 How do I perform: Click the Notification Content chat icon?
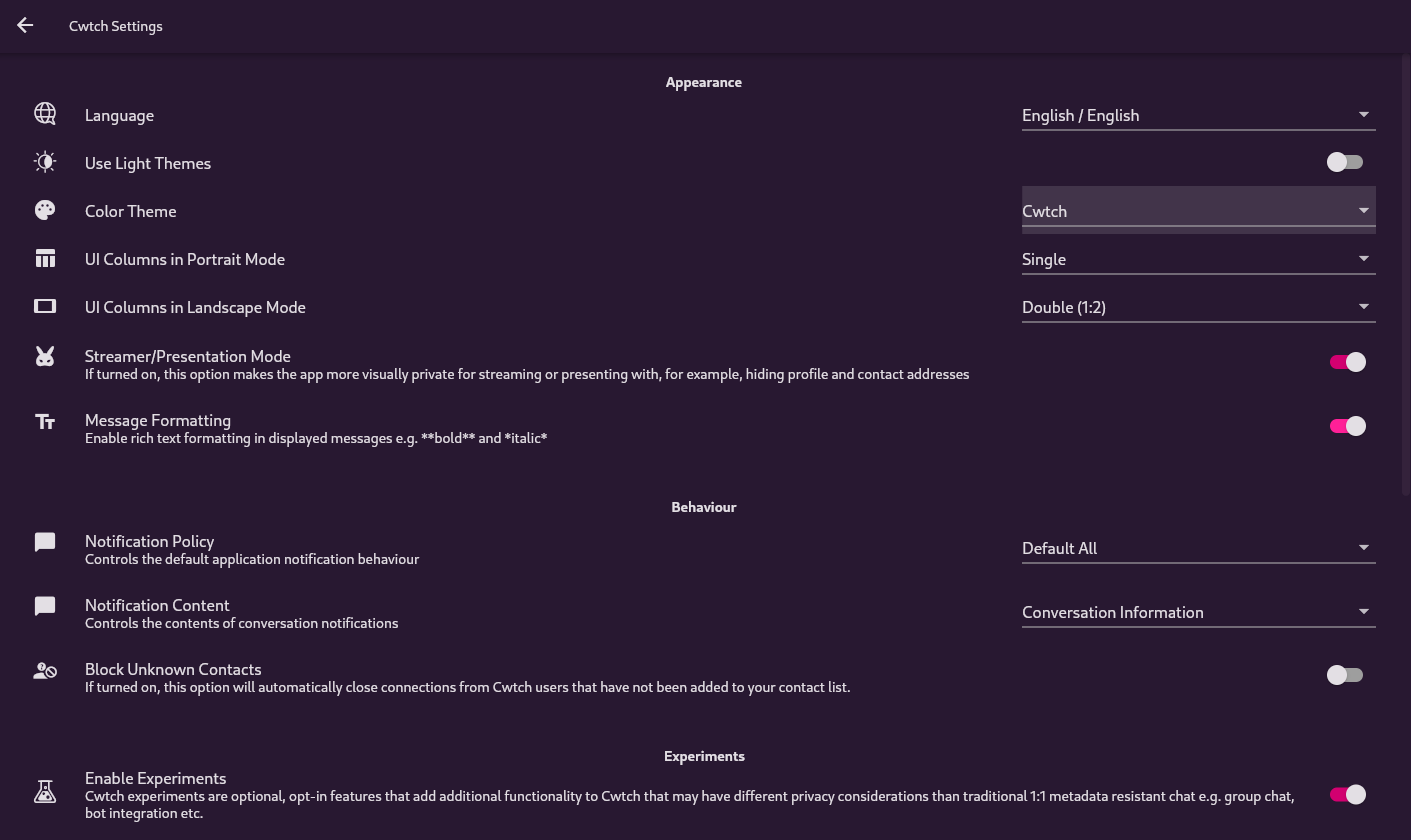pos(45,606)
